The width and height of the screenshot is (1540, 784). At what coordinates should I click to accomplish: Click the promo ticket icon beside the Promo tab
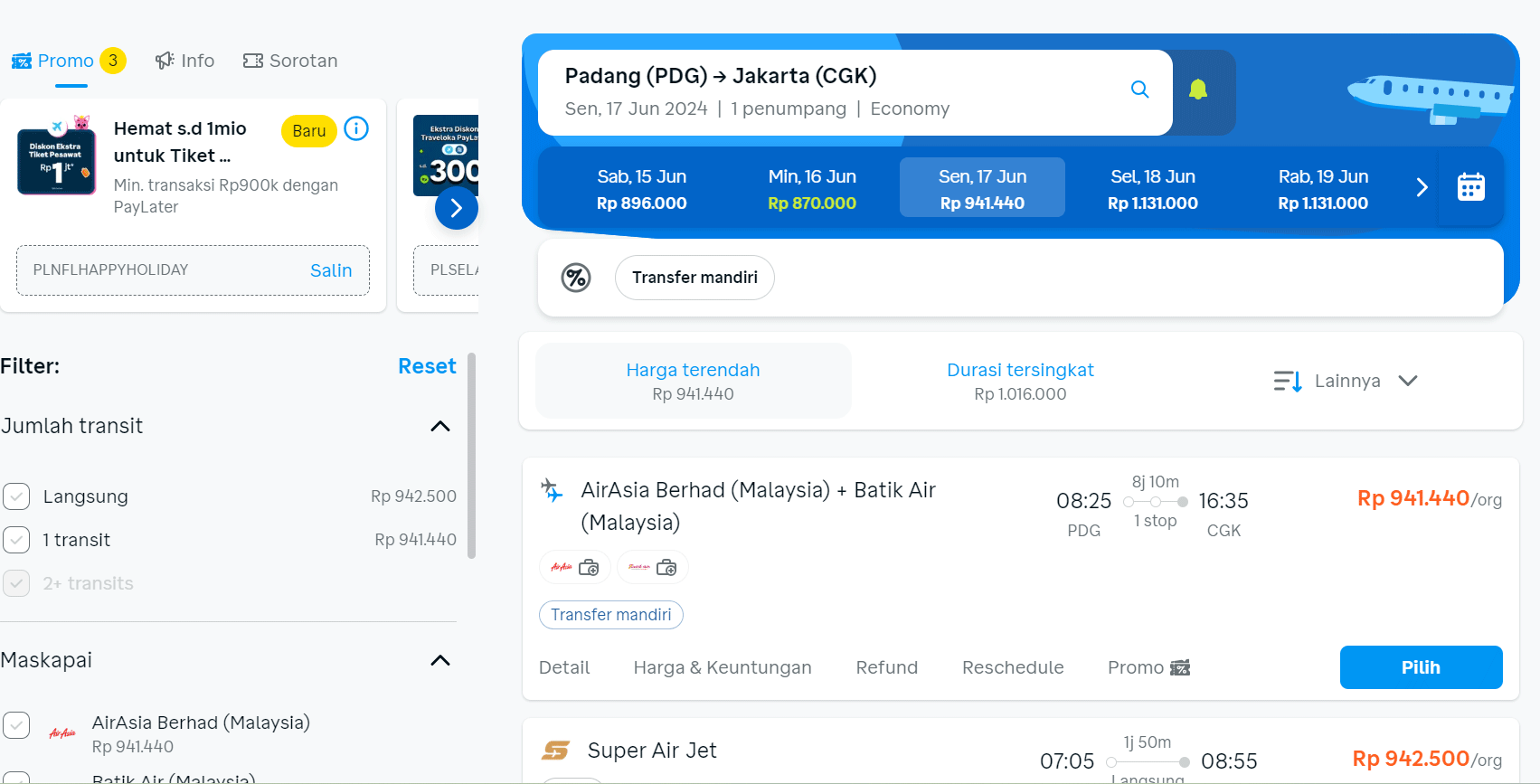(22, 61)
